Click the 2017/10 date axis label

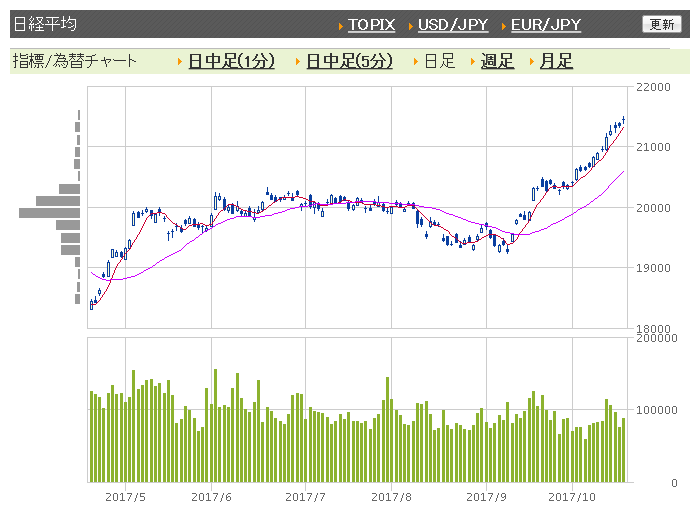[x=572, y=497]
